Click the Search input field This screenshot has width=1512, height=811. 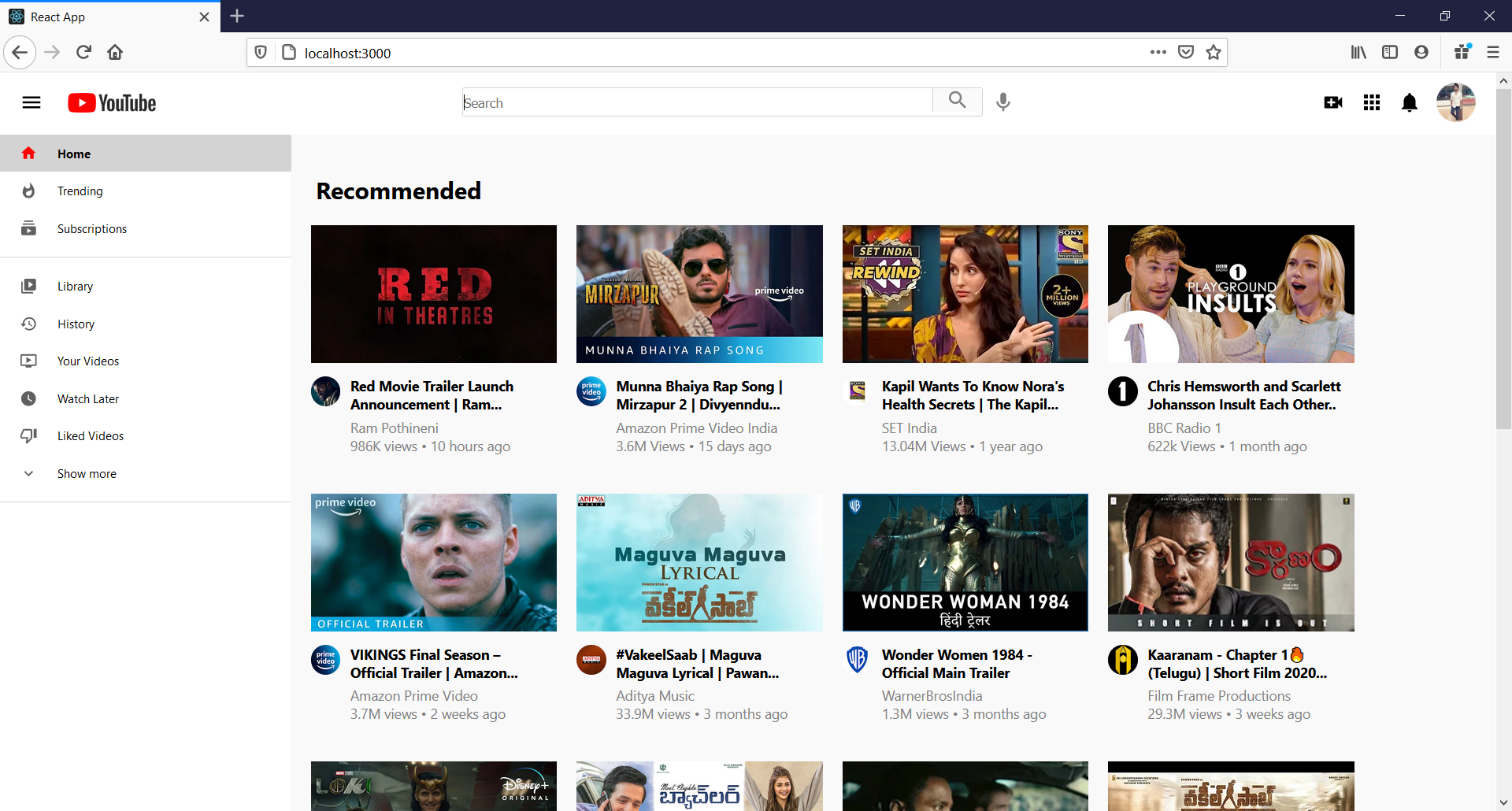[x=697, y=102]
